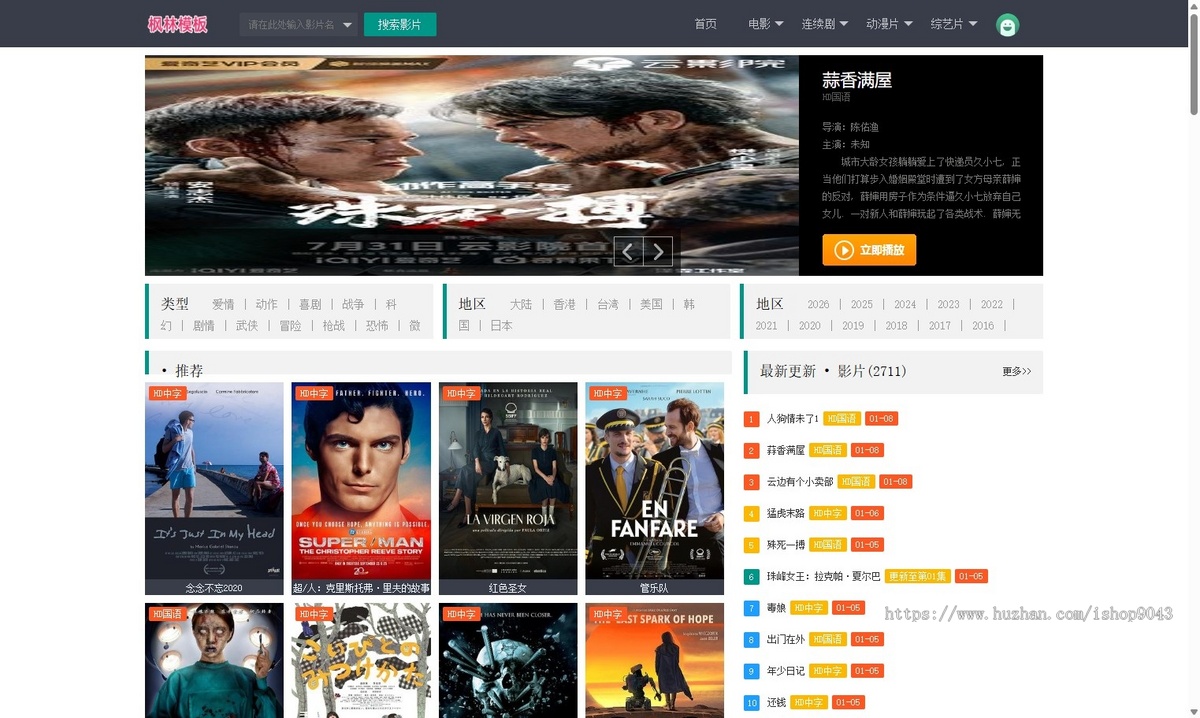1200x718 pixels.
Task: Filter by year 2017
Action: click(x=940, y=326)
